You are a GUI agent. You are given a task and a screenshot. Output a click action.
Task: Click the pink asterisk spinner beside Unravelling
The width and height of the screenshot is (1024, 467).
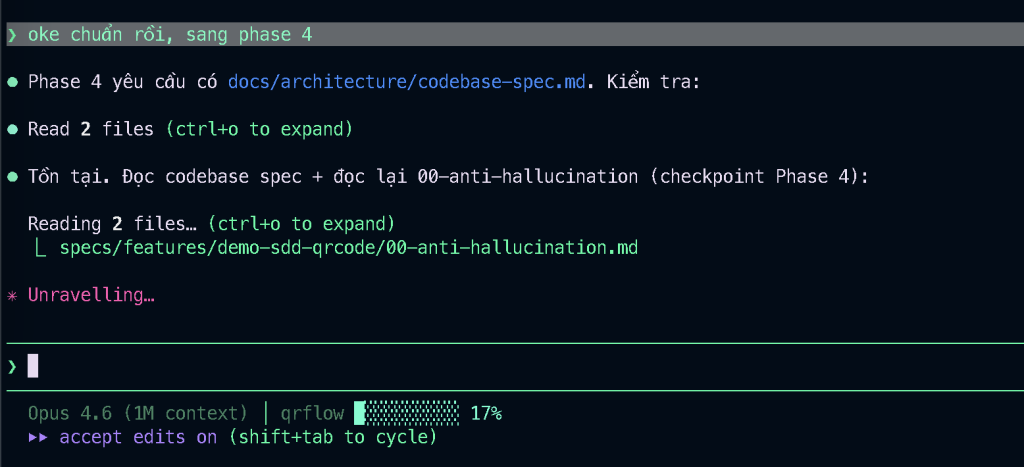point(12,296)
